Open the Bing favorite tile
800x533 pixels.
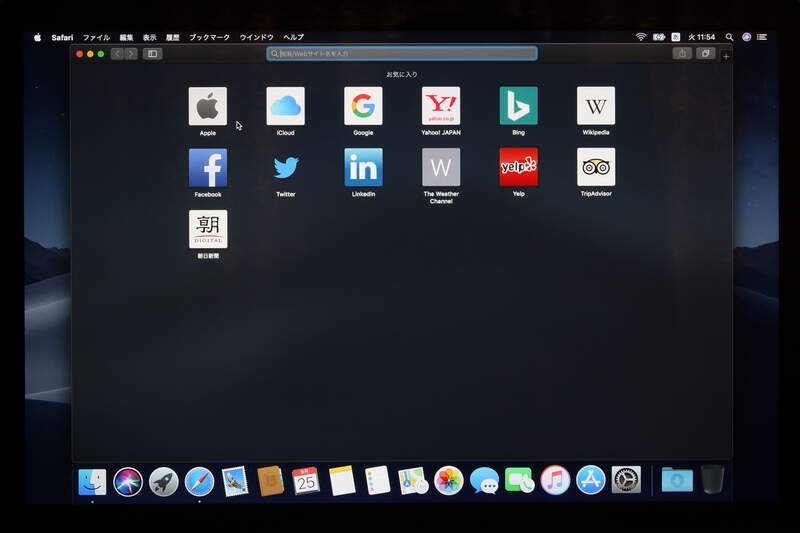tap(518, 106)
